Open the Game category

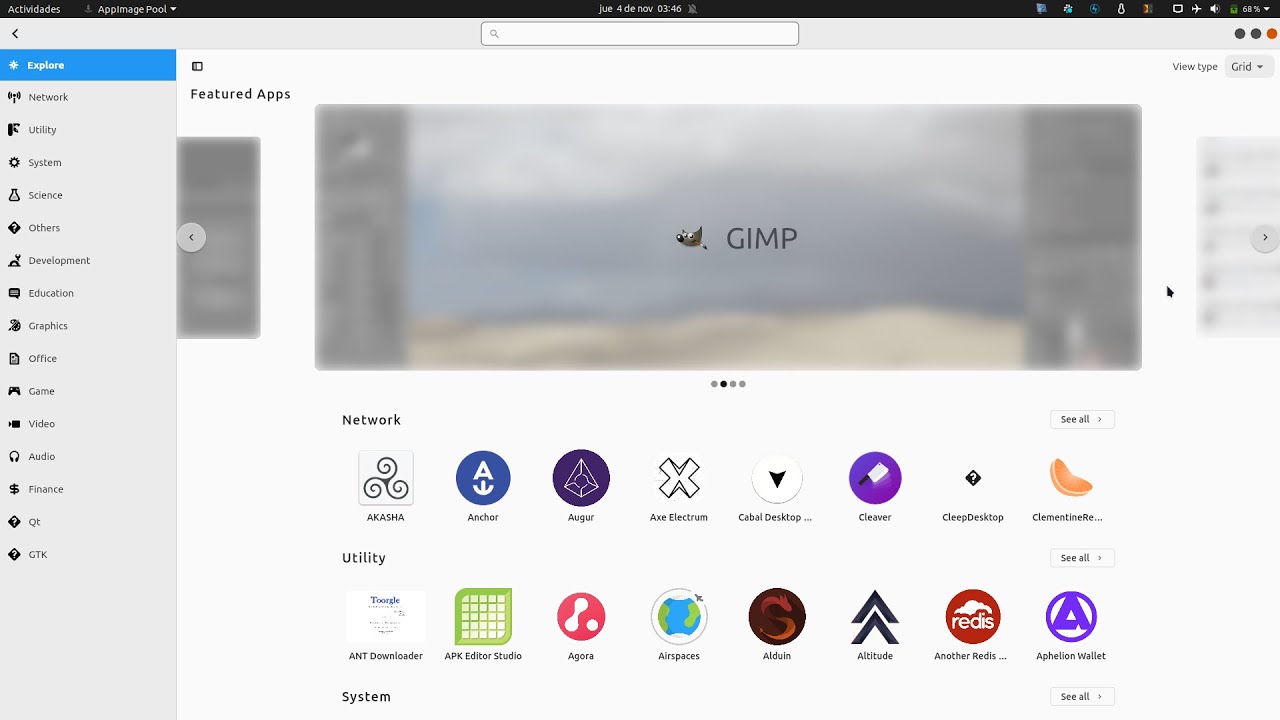click(88, 391)
